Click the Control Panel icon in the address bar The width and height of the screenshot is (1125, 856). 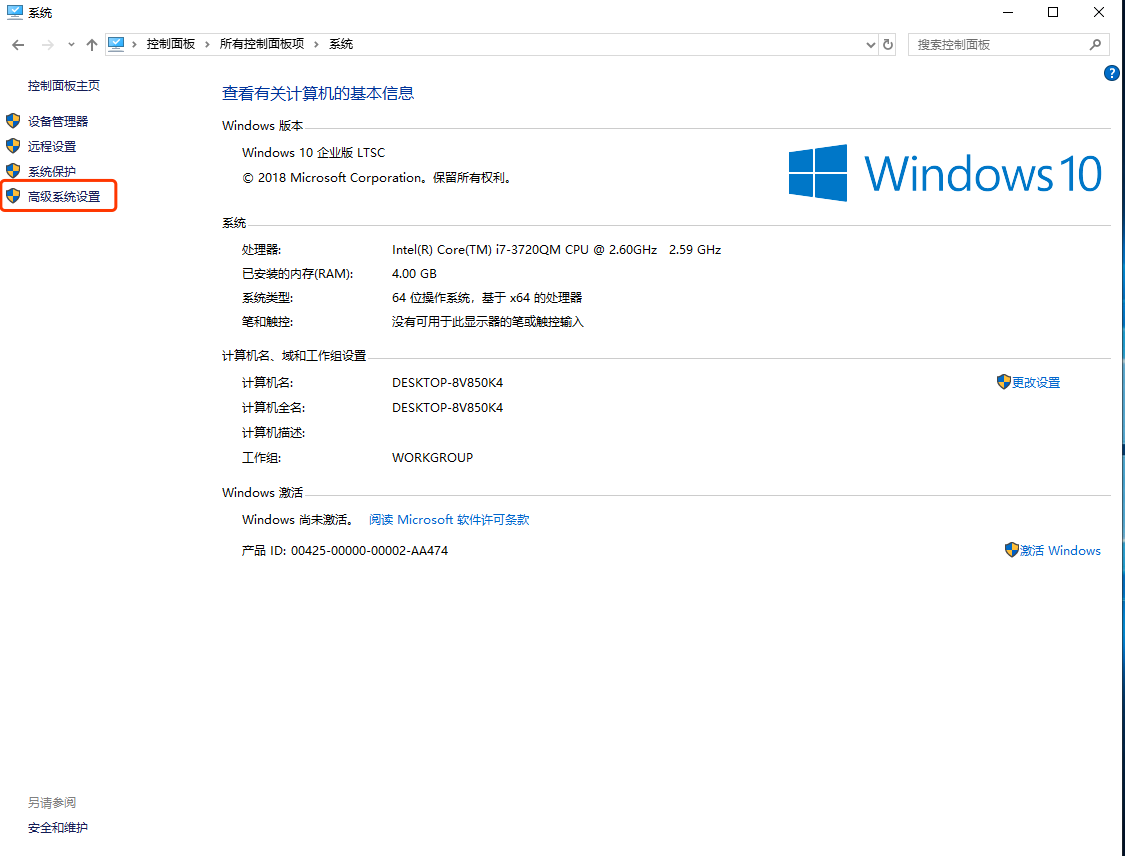(117, 44)
